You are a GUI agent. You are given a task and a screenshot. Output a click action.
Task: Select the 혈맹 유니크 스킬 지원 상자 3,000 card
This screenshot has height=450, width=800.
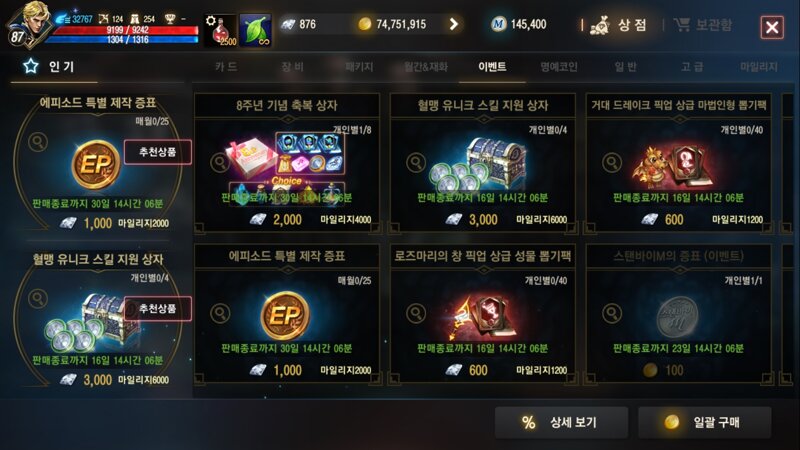point(483,163)
